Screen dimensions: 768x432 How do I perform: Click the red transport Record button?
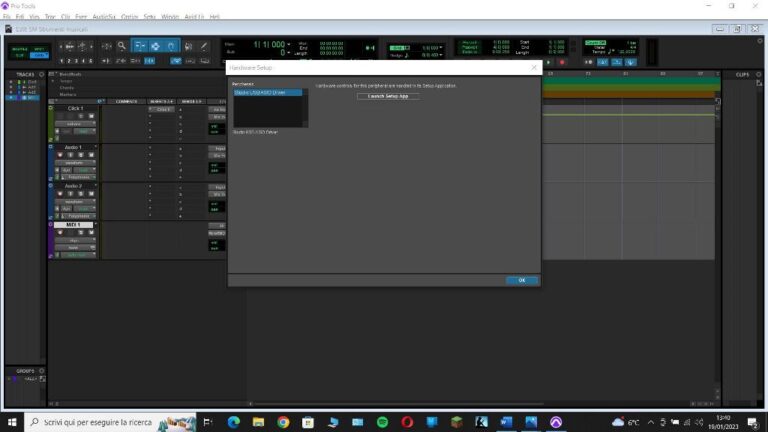click(562, 63)
